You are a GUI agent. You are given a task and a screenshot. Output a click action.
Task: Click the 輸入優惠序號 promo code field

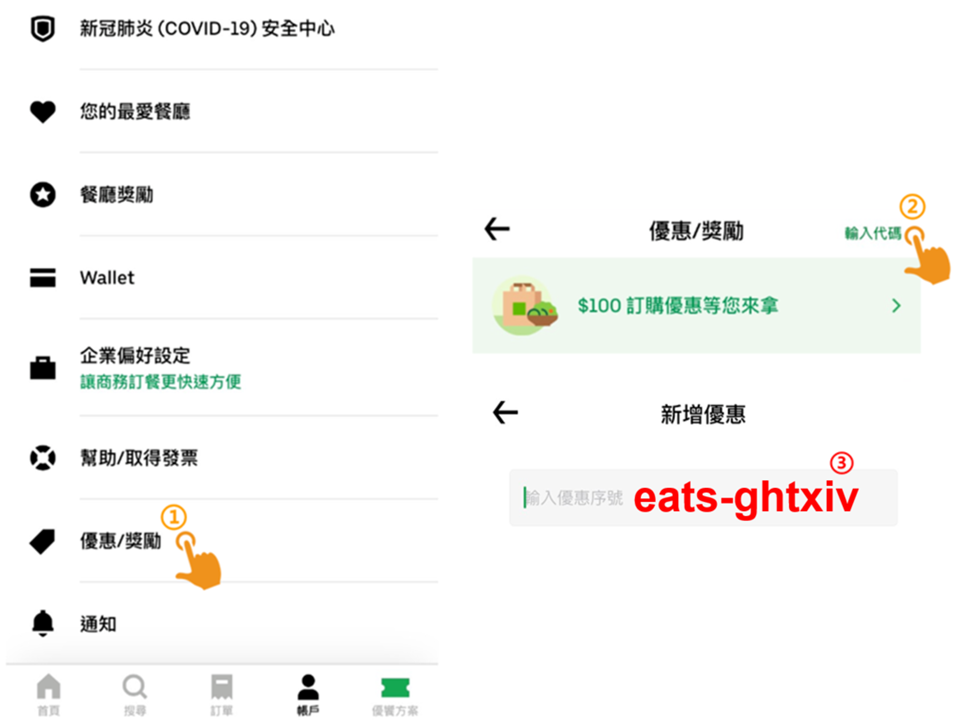point(703,497)
